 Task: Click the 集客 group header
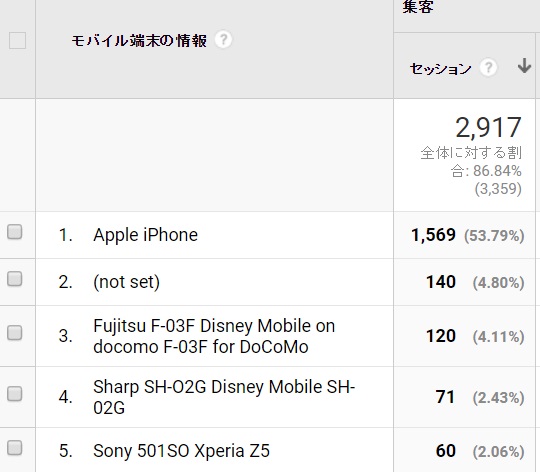coord(418,7)
